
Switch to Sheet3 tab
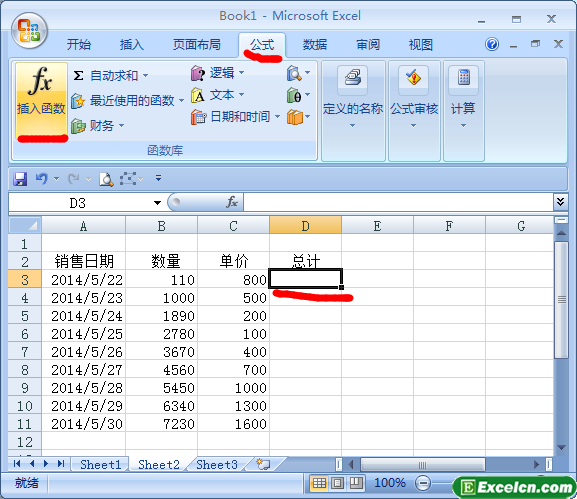pyautogui.click(x=217, y=464)
